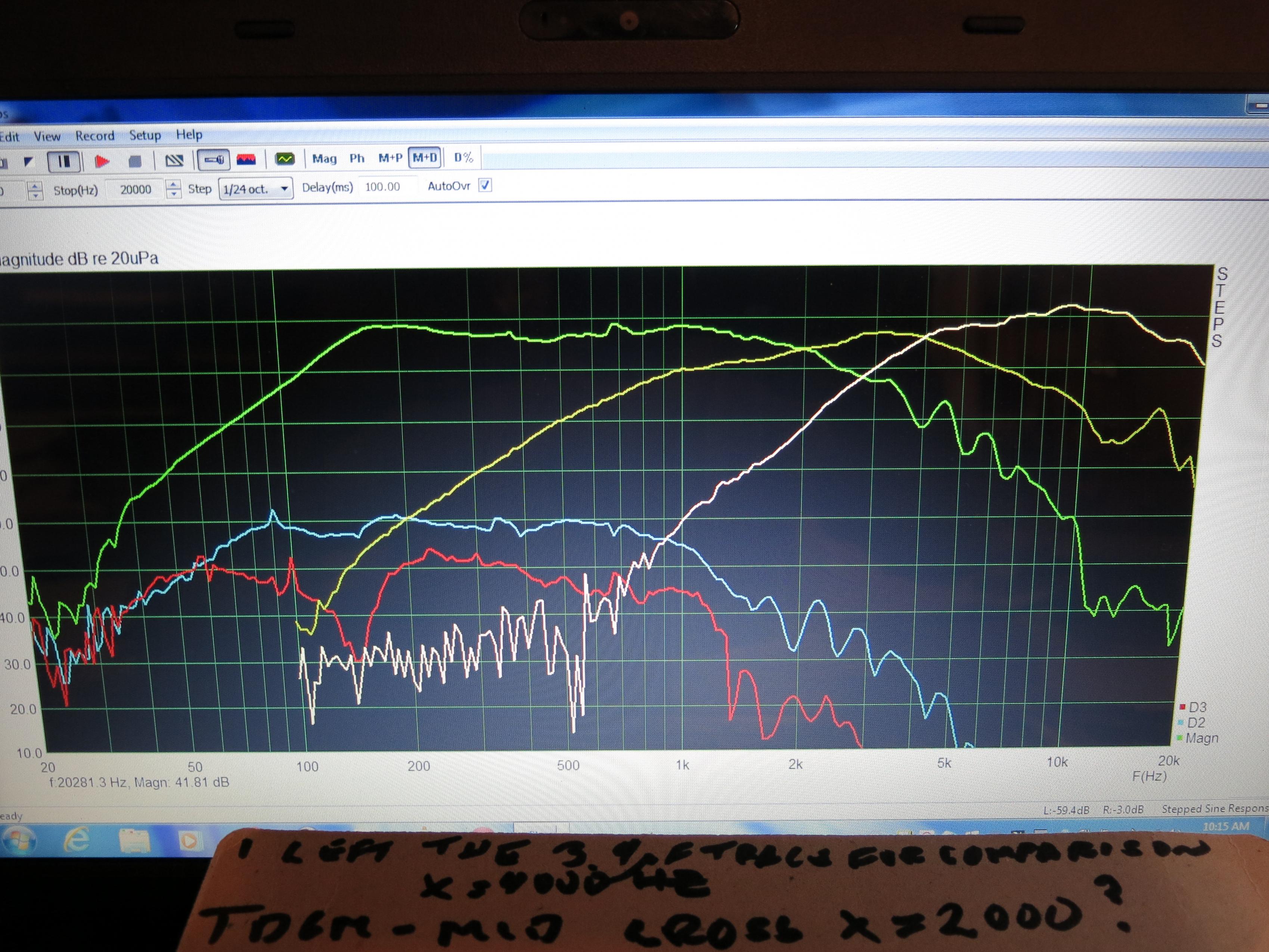Viewport: 1269px width, 952px height.
Task: Toggle the AutoOvr checkbox
Action: pyautogui.click(x=485, y=185)
